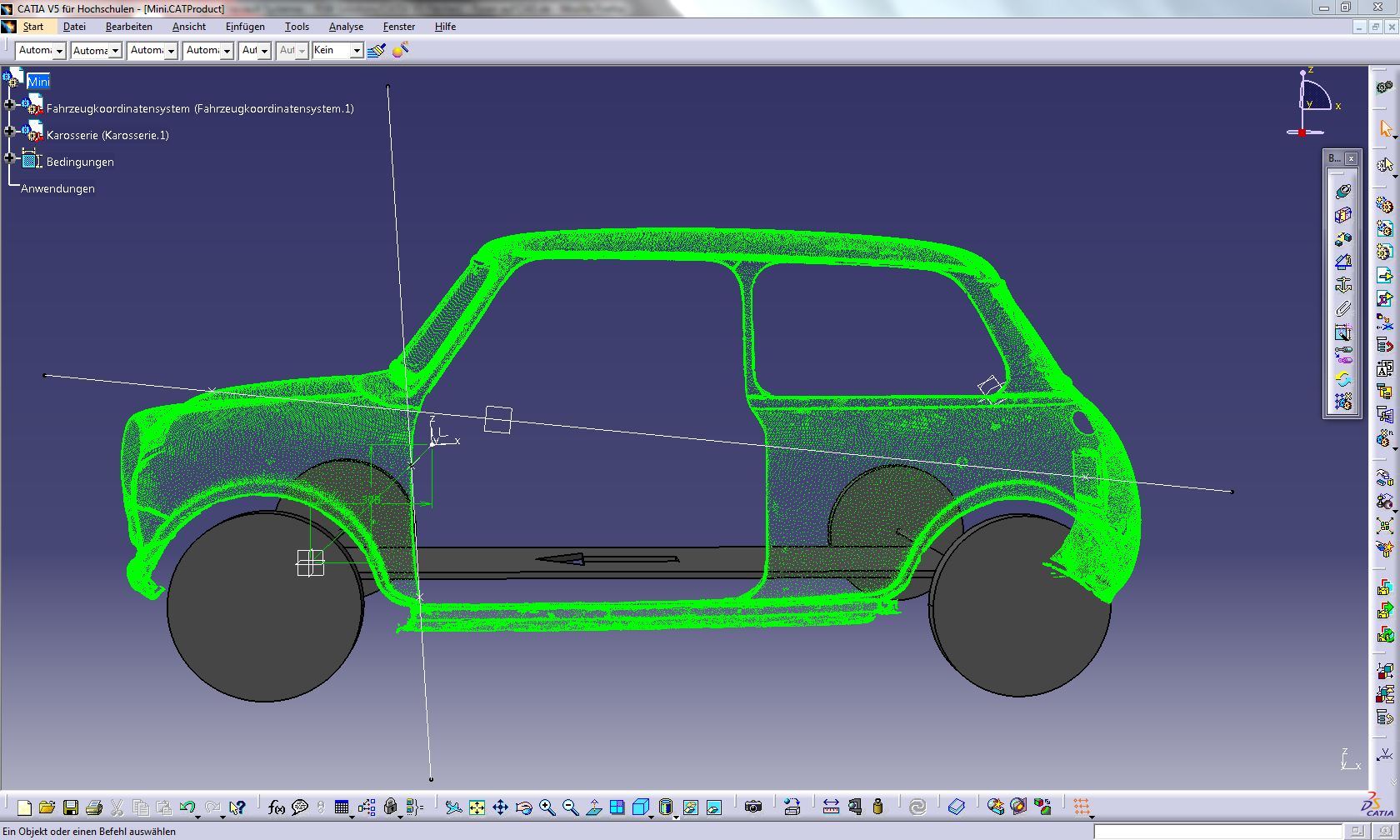The image size is (1400, 840).
Task: Click the New document icon
Action: point(24,807)
